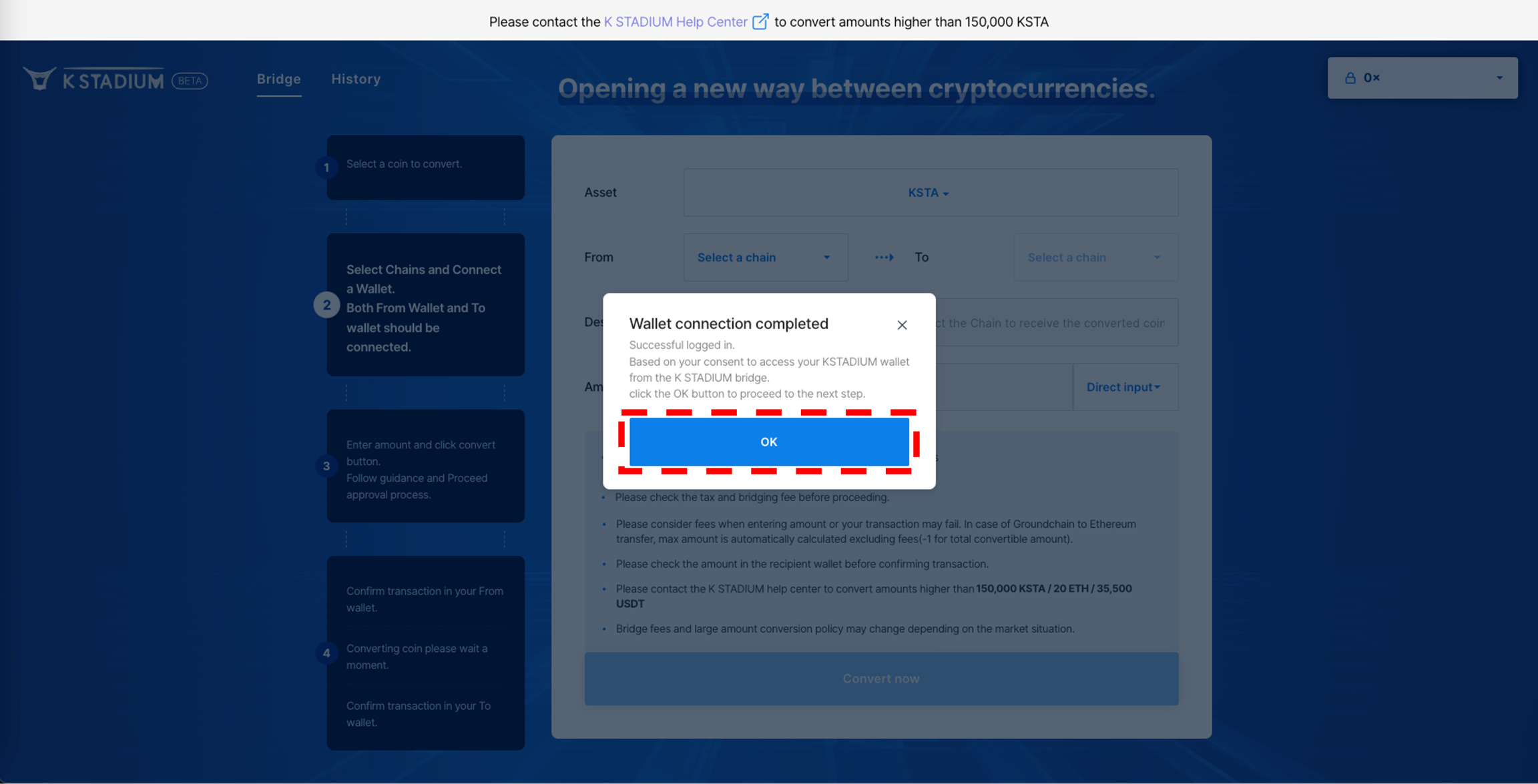This screenshot has width=1538, height=784.
Task: Select the Bridge tab
Action: tap(279, 79)
